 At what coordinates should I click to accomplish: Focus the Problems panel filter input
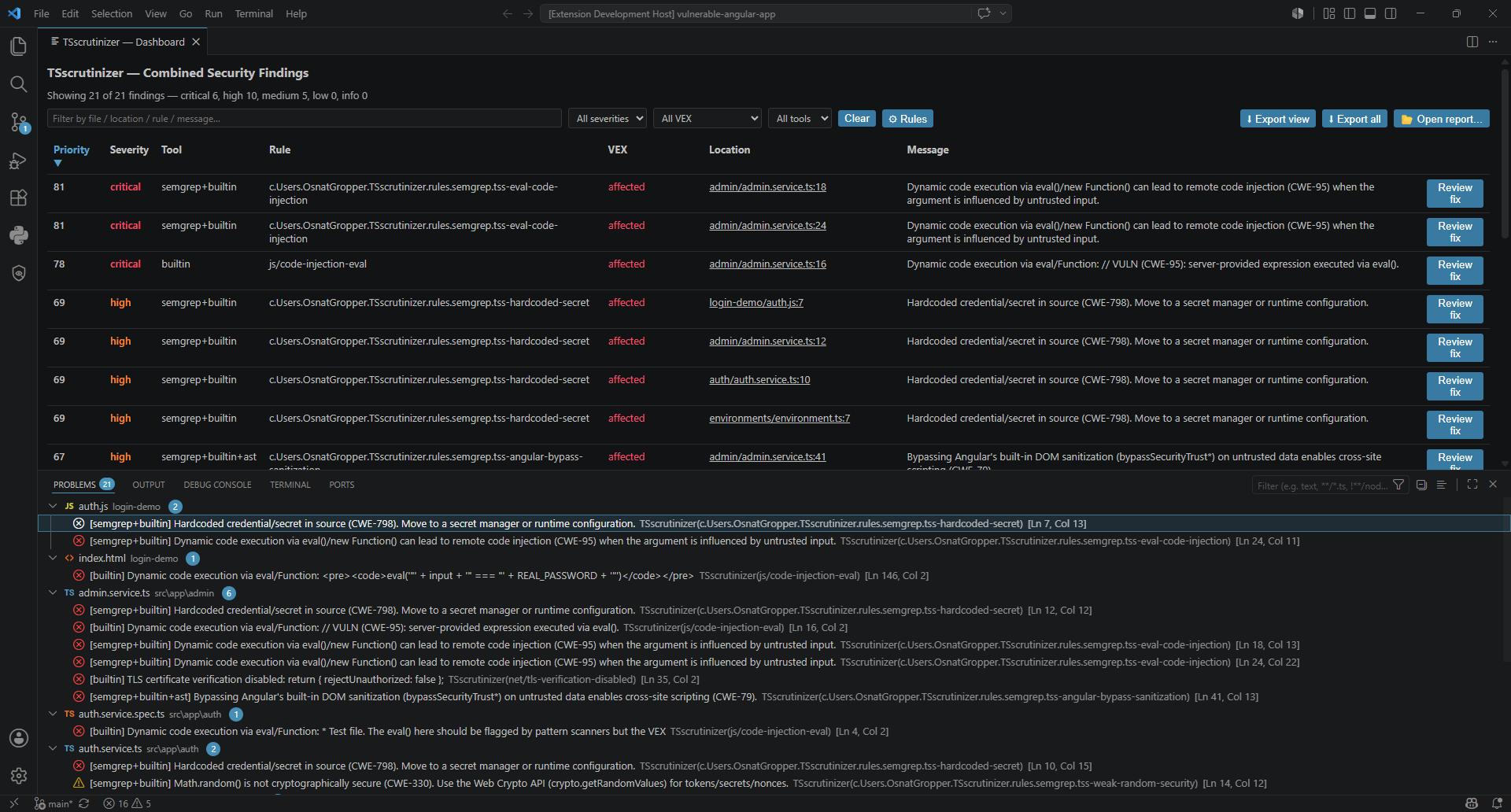tap(1321, 485)
